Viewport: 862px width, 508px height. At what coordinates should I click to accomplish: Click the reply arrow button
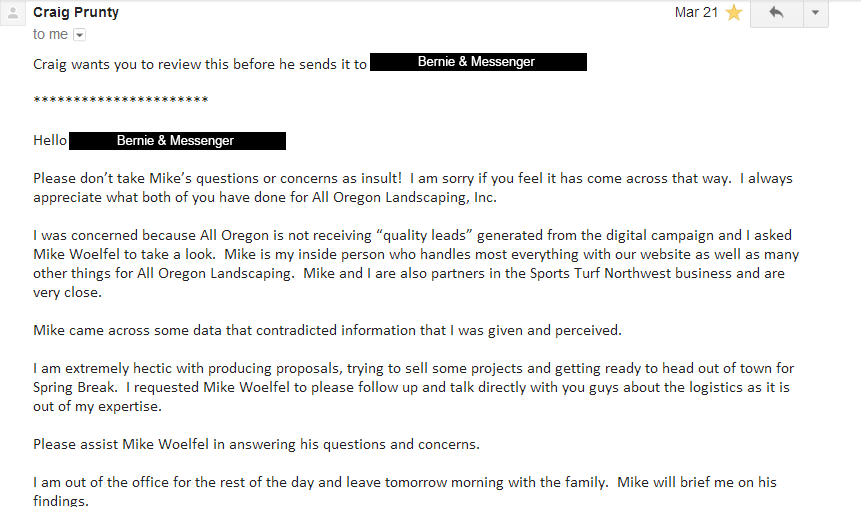coord(776,13)
